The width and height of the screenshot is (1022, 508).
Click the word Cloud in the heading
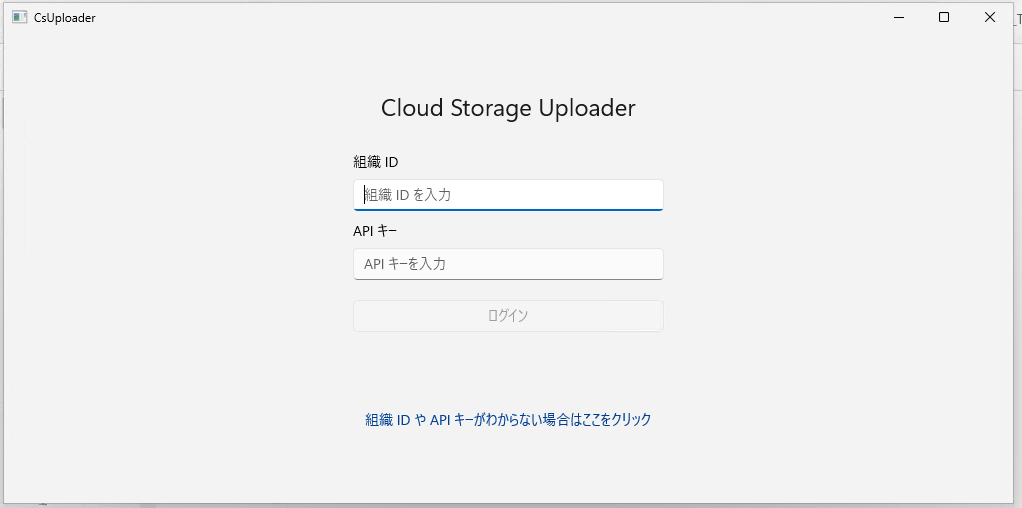[x=412, y=108]
